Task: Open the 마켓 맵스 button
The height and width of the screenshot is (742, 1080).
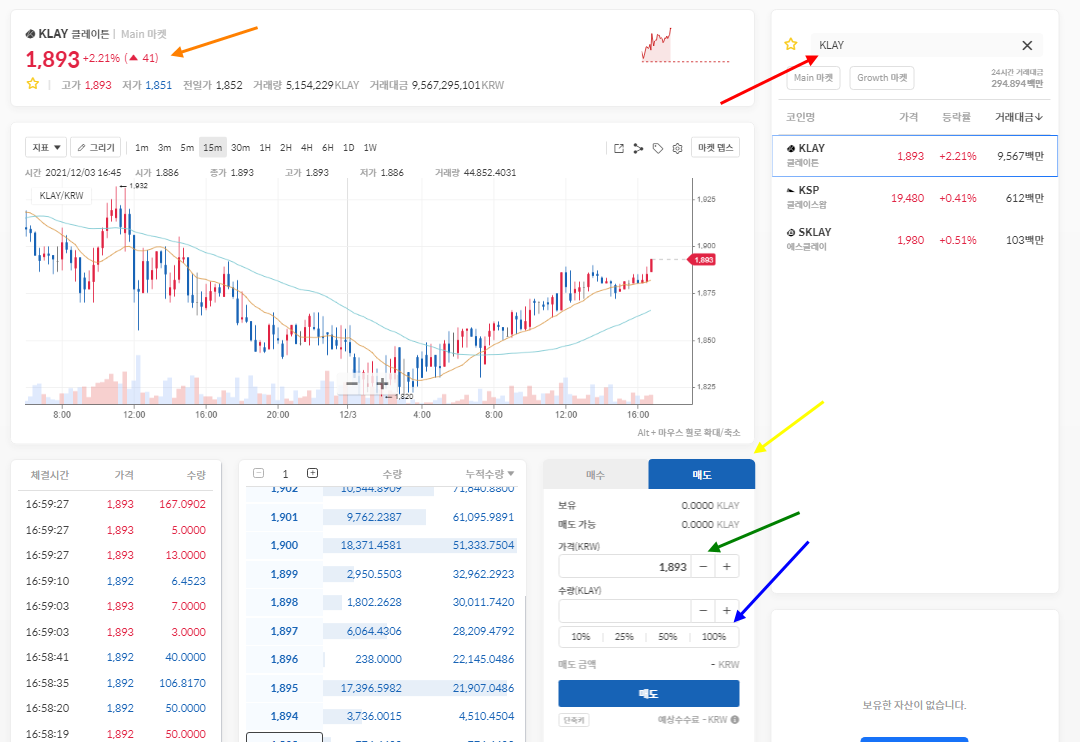Action: coord(715,147)
